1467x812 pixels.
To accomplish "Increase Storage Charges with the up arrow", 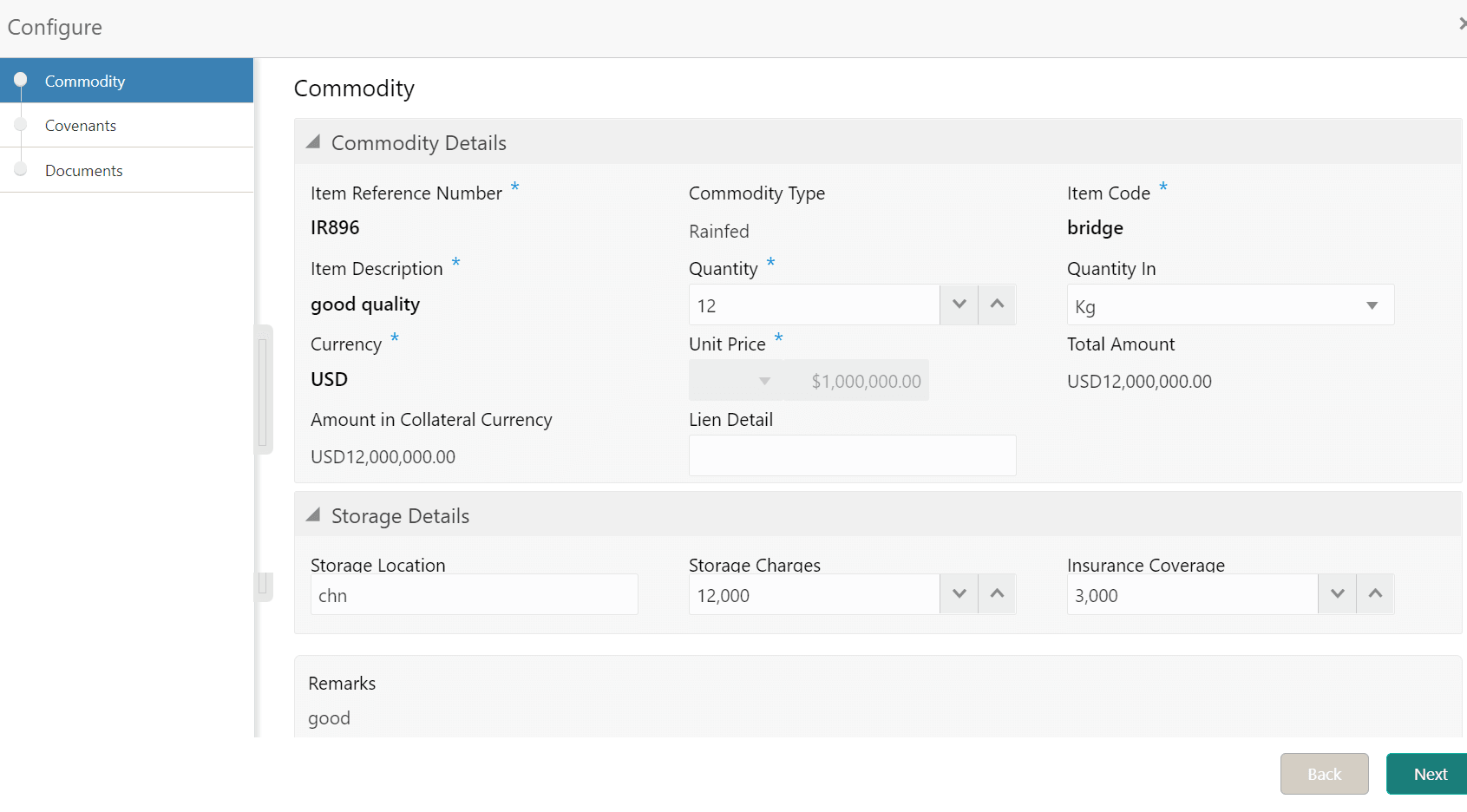I will [997, 593].
